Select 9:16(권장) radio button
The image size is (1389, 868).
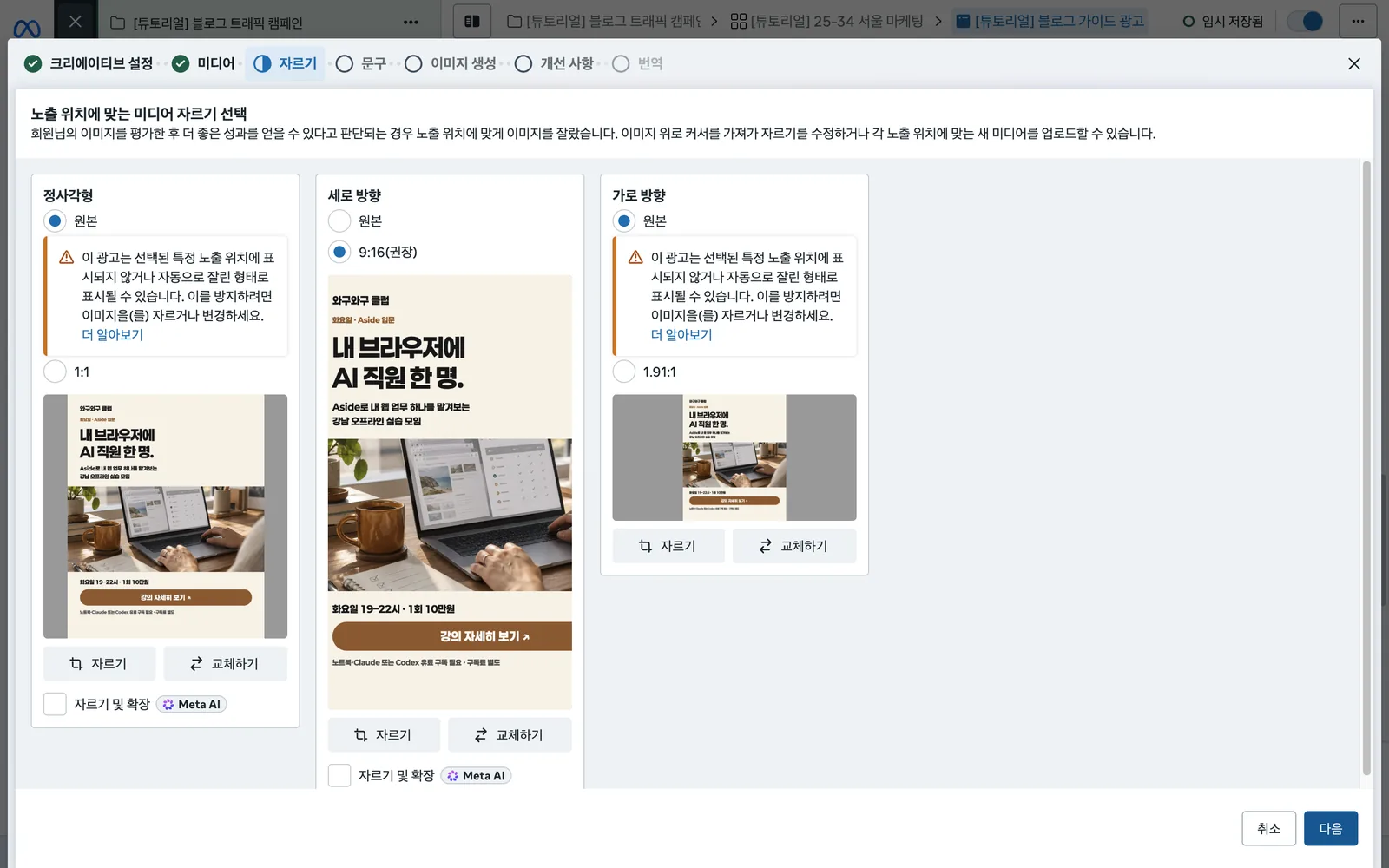pyautogui.click(x=339, y=252)
